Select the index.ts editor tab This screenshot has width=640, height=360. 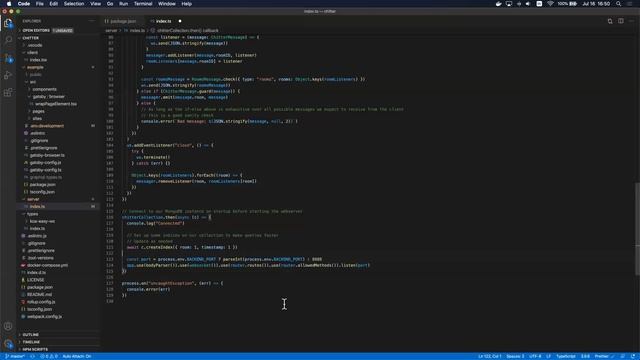pos(164,21)
